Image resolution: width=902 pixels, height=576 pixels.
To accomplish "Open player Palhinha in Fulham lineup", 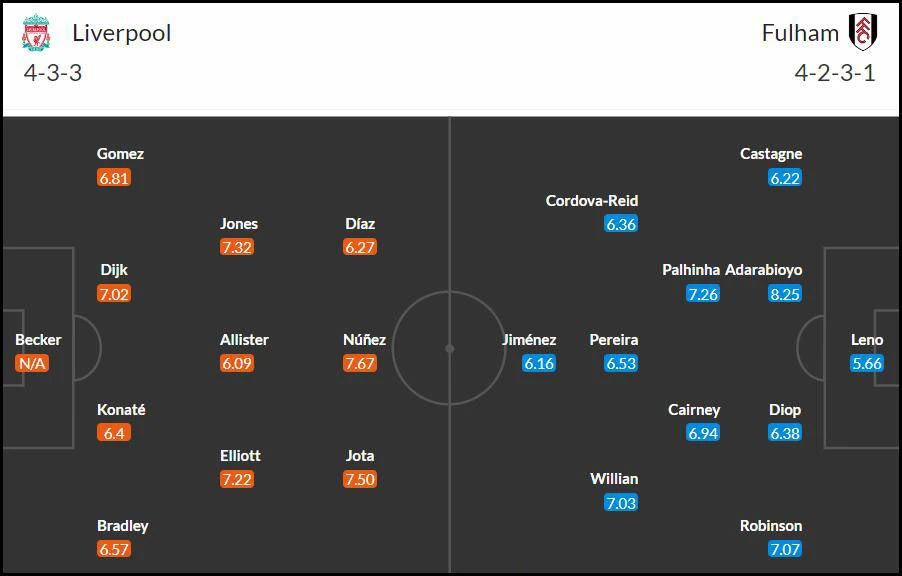I will (x=691, y=270).
